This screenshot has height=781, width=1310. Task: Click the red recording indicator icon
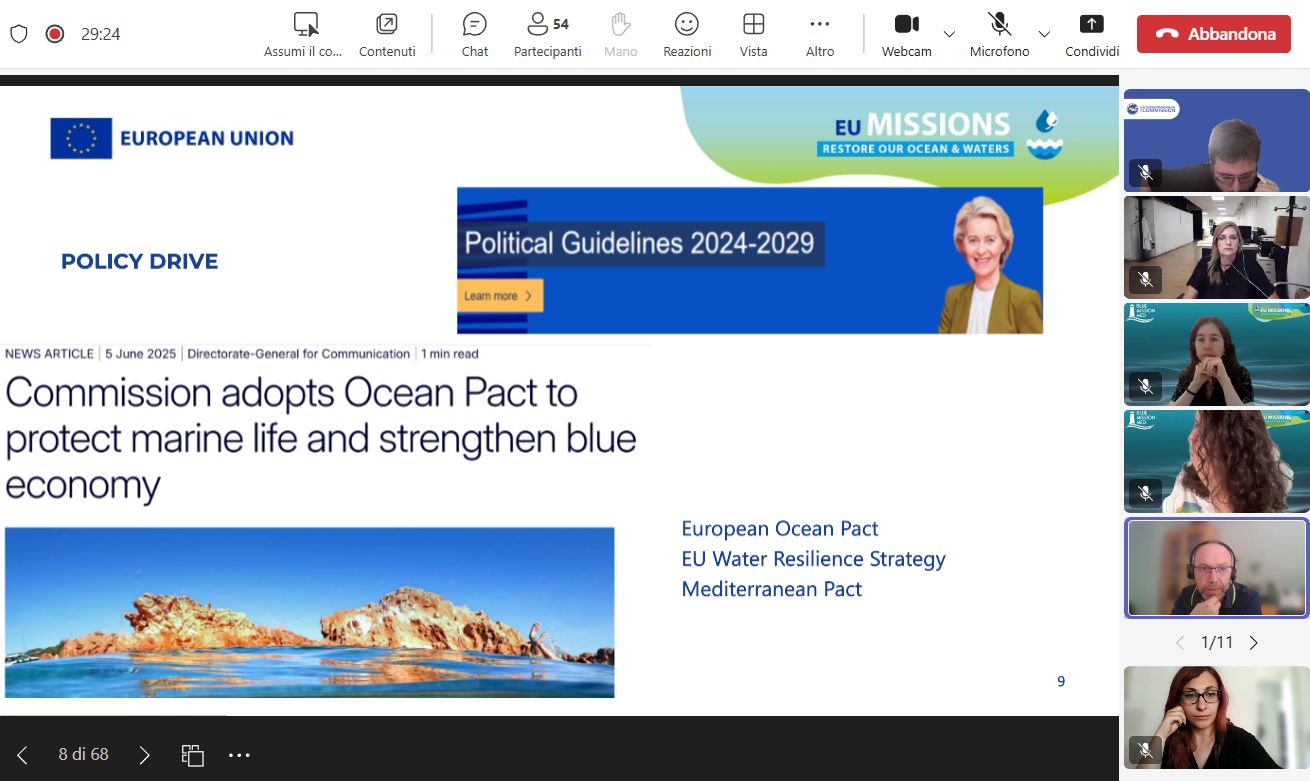point(55,34)
